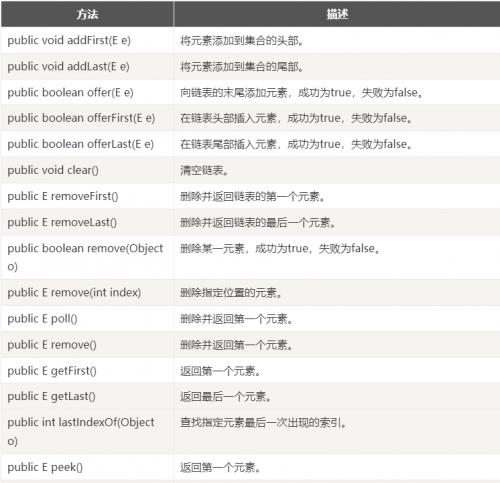Image resolution: width=500 pixels, height=483 pixels.
Task: Select the public E poll() cell
Action: (x=87, y=319)
